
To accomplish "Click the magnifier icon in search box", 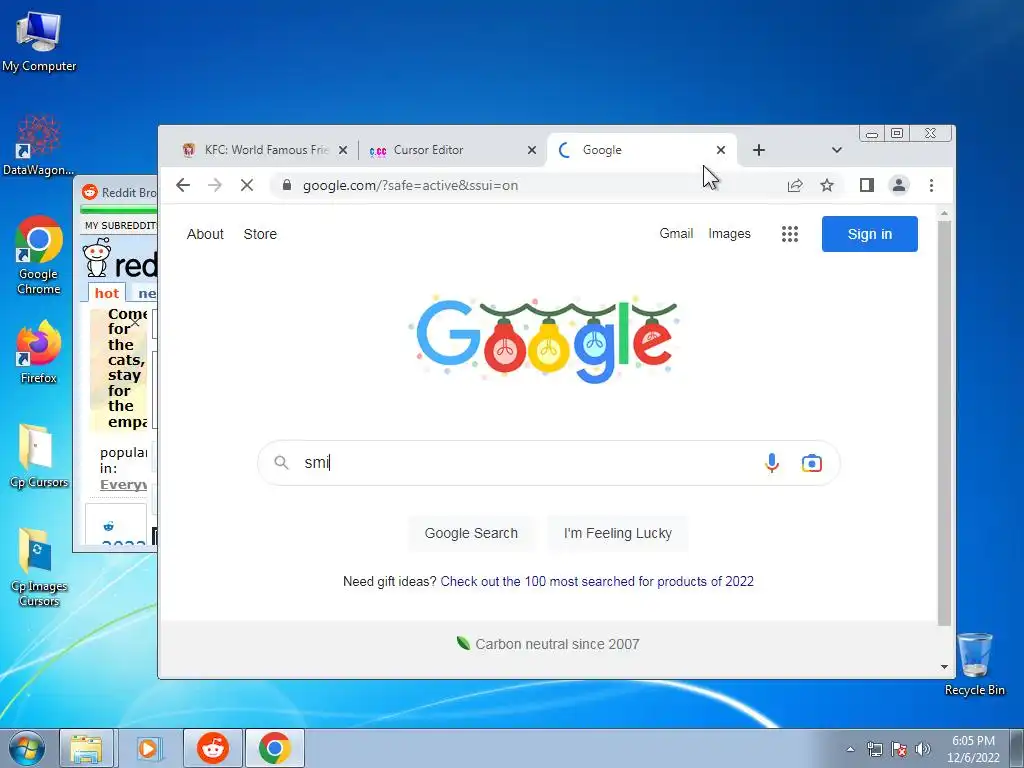I will 281,463.
